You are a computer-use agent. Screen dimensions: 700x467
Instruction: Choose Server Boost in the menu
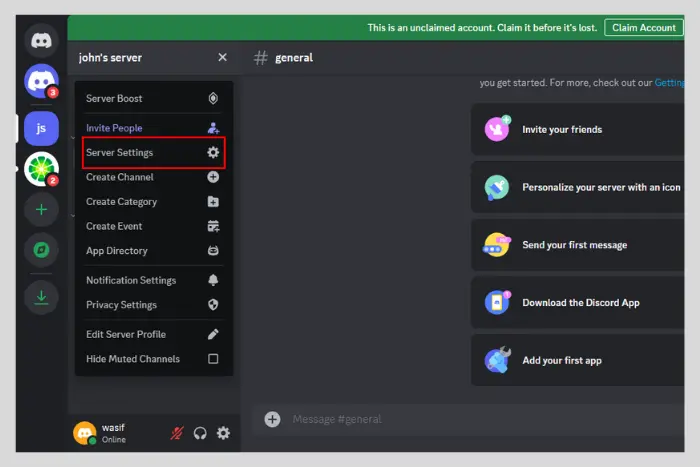[x=154, y=98]
